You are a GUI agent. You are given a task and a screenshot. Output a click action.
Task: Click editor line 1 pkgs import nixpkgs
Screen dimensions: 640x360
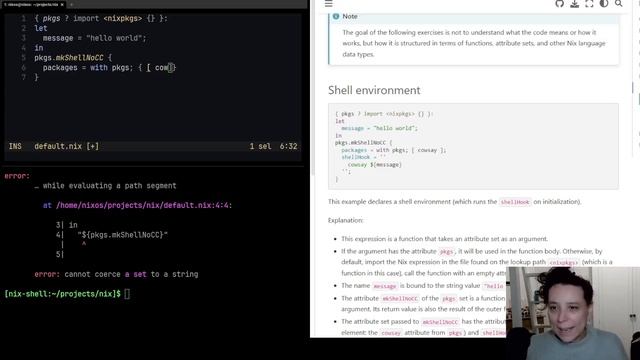(101, 18)
